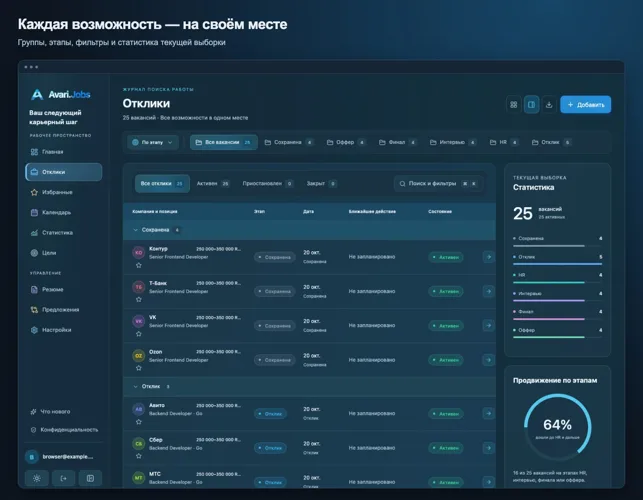
Task: Click the Поиск и фильтры search field
Action: [x=438, y=183]
